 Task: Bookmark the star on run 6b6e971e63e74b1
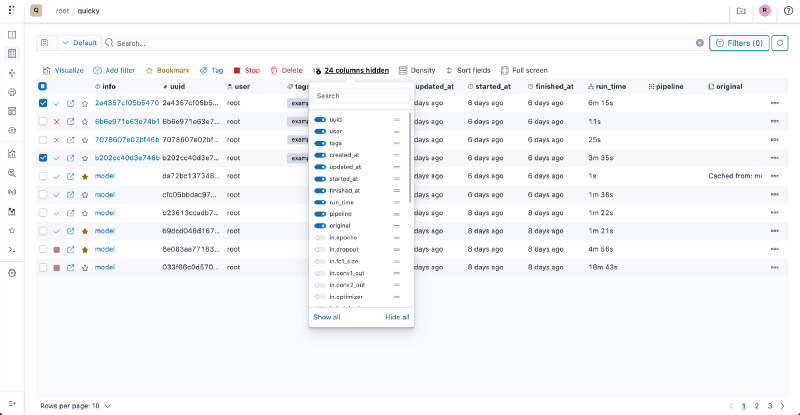coord(85,121)
